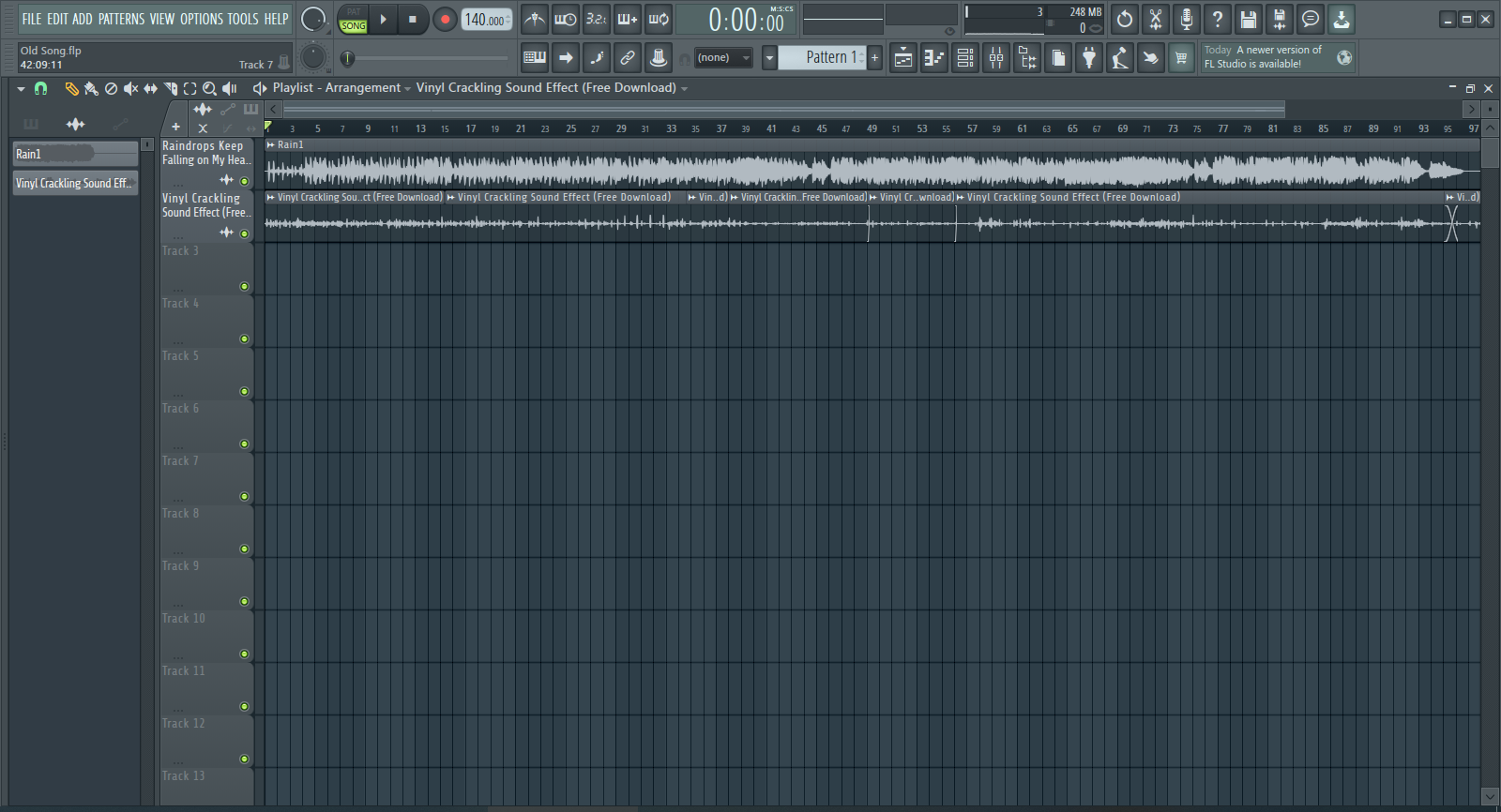Mute the Raindrops Keep Falling track
Viewport: 1501px width, 812px height.
point(245,181)
